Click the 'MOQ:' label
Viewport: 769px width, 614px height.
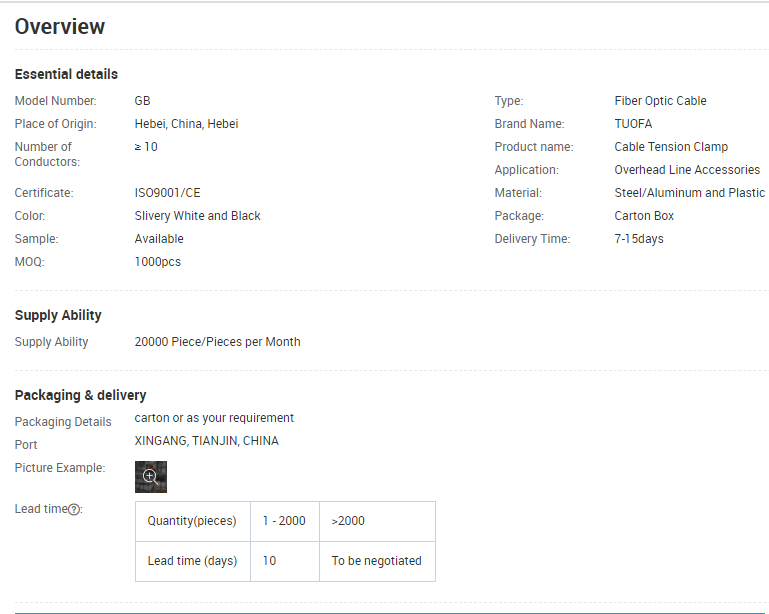point(29,262)
